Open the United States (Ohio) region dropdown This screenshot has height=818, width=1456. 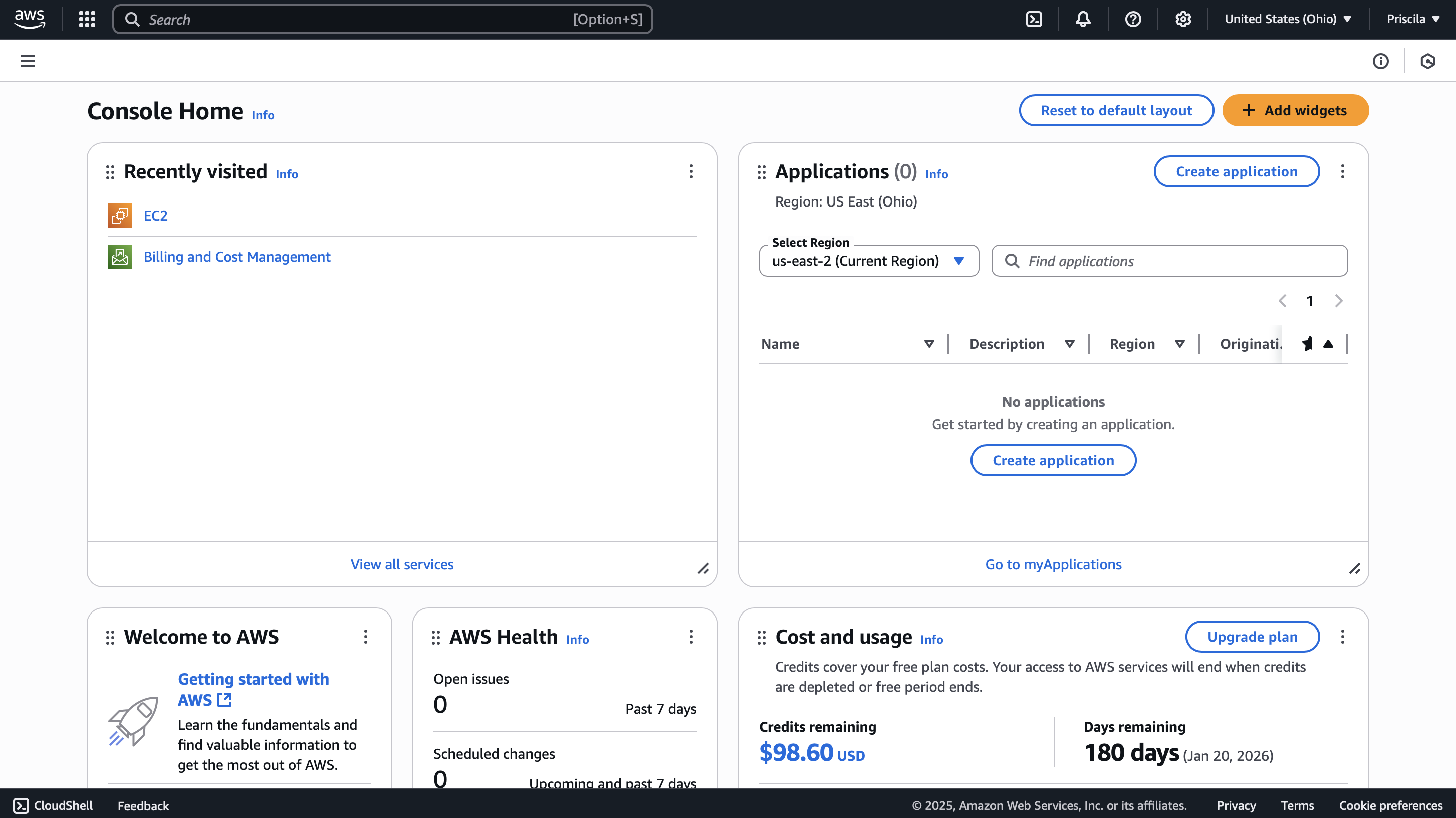1287,19
